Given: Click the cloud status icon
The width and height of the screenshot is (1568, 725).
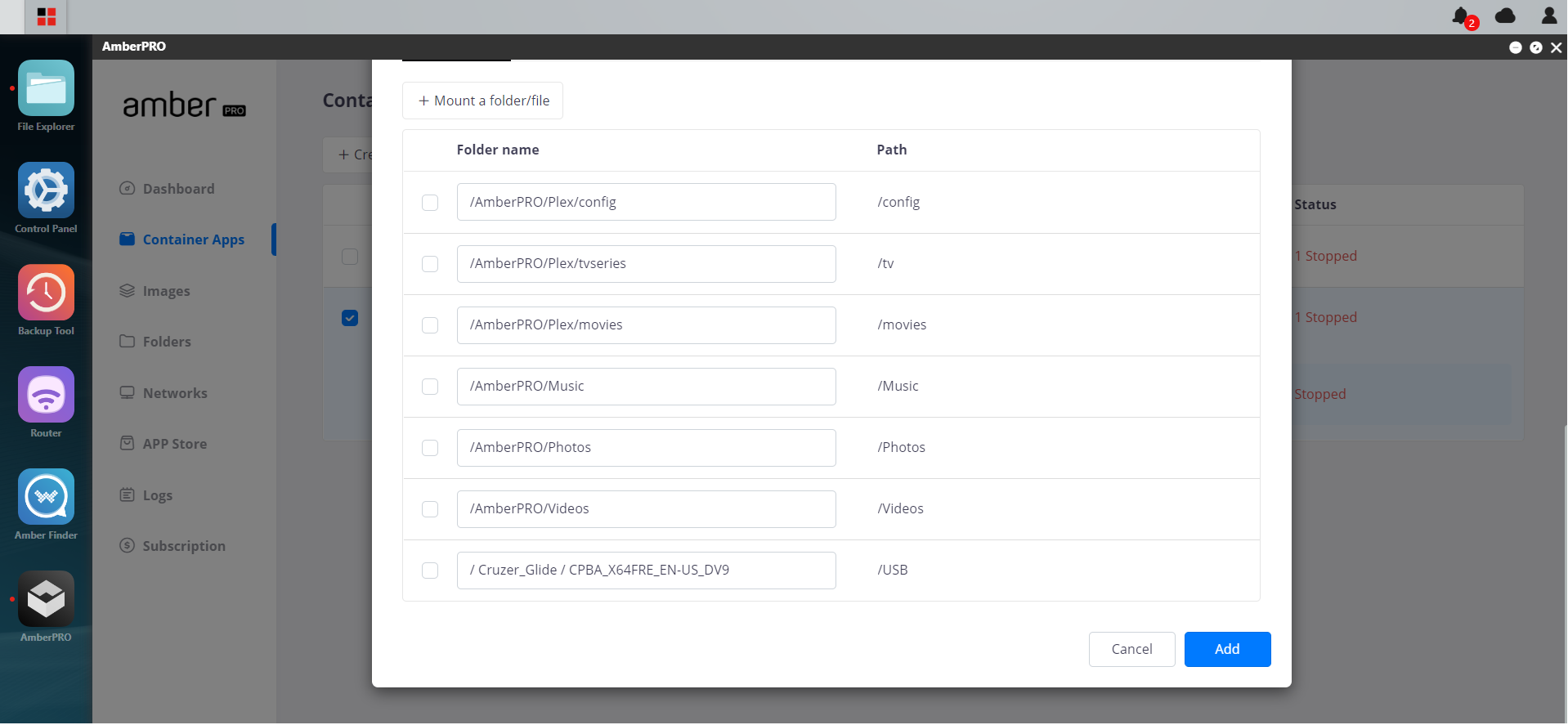Looking at the screenshot, I should pyautogui.click(x=1505, y=16).
